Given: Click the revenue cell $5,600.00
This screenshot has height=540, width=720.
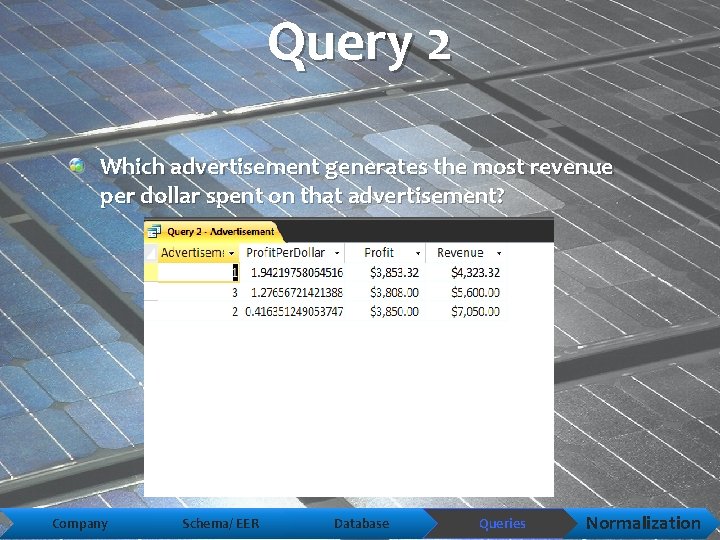Looking at the screenshot, I should [x=475, y=292].
